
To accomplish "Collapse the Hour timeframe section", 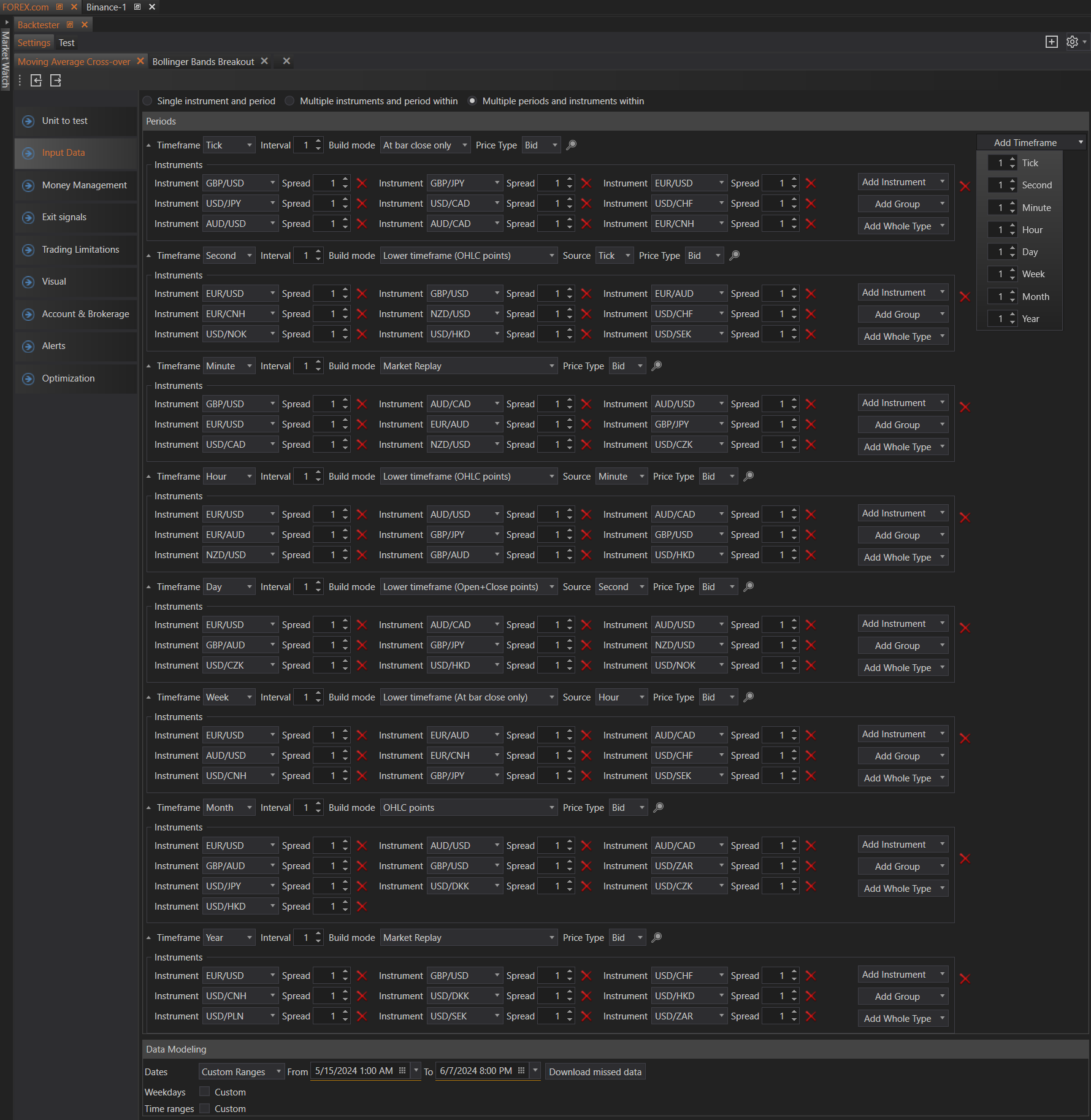I will 149,477.
